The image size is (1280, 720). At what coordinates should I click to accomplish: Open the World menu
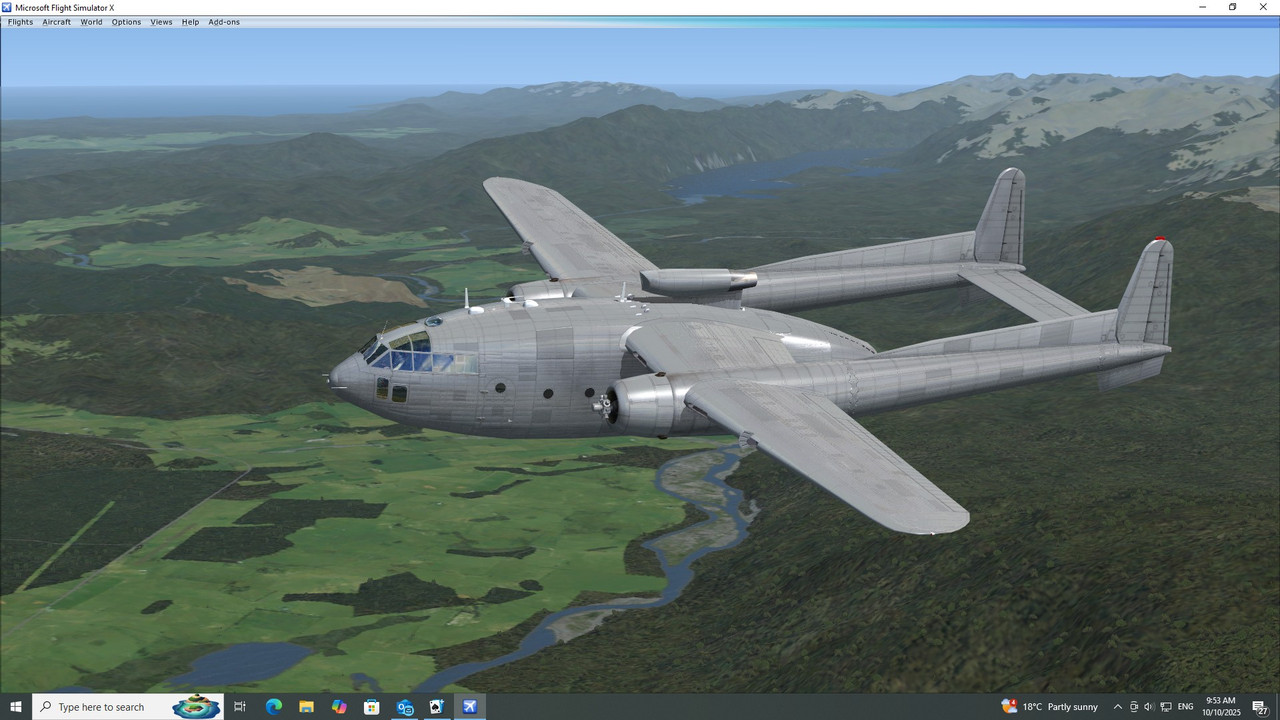pos(91,22)
